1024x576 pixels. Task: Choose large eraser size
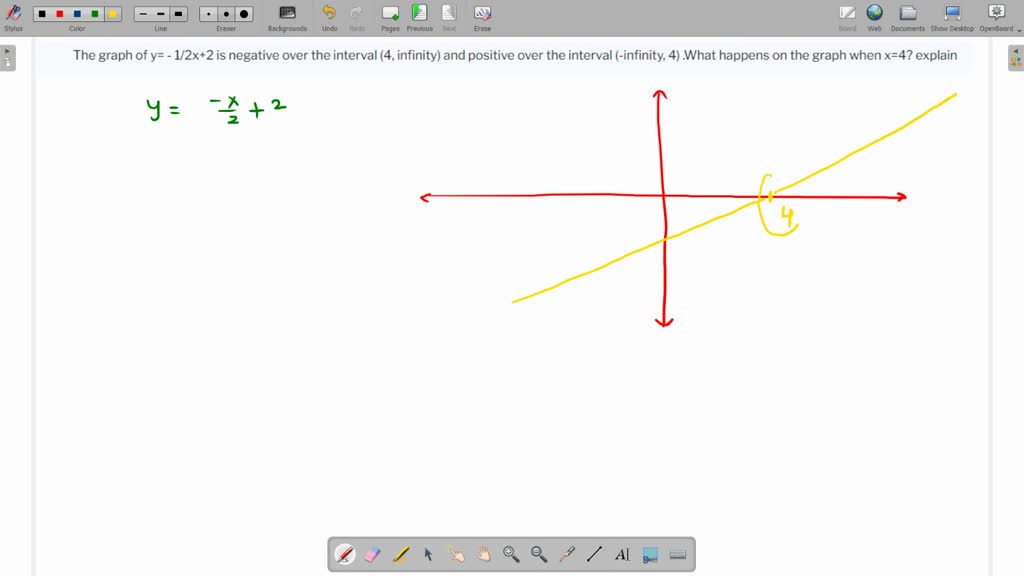[x=244, y=14]
